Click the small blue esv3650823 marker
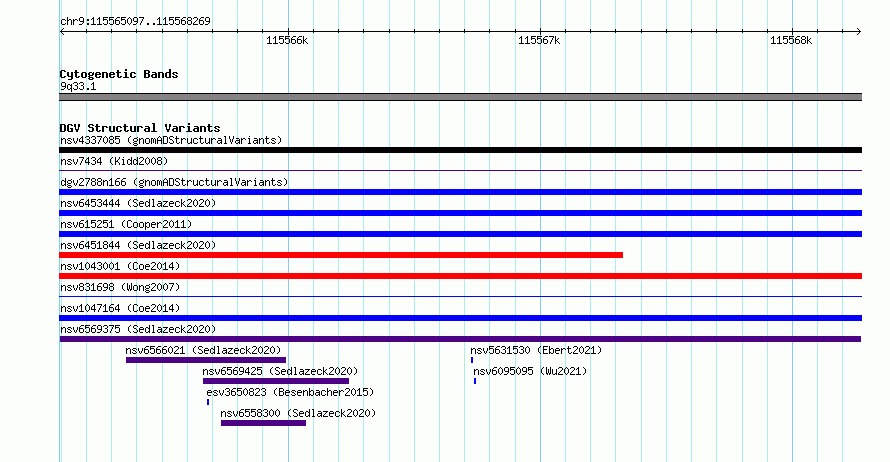The width and height of the screenshot is (890, 462). [208, 402]
